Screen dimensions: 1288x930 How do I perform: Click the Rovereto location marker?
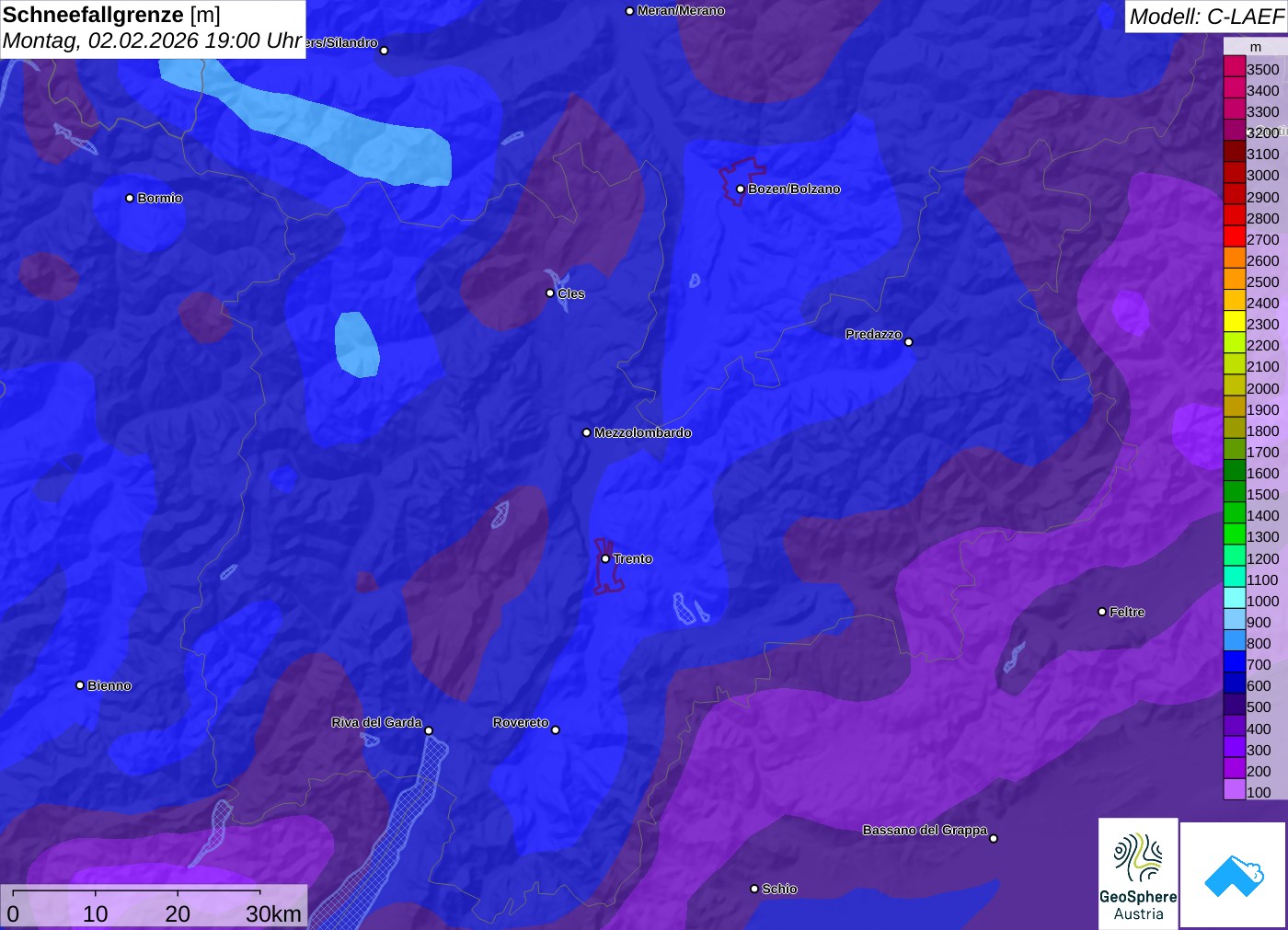[x=556, y=730]
